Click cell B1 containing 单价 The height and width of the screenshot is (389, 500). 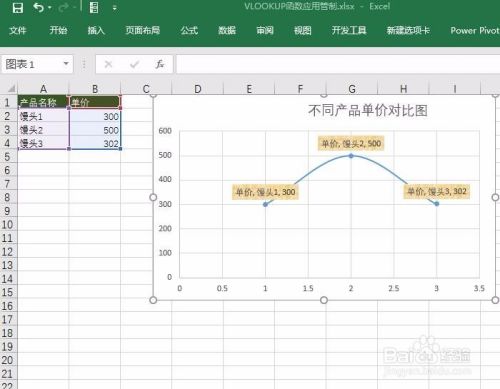pos(95,102)
